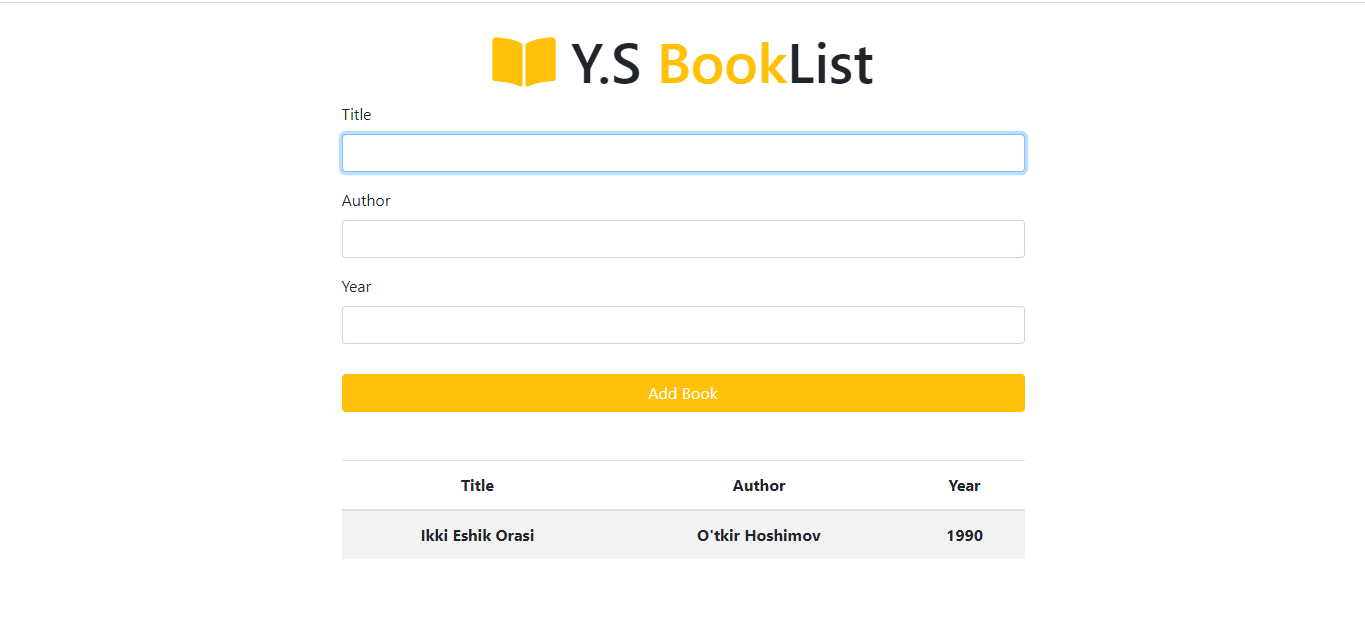Click the Title column header in table

pos(477,486)
